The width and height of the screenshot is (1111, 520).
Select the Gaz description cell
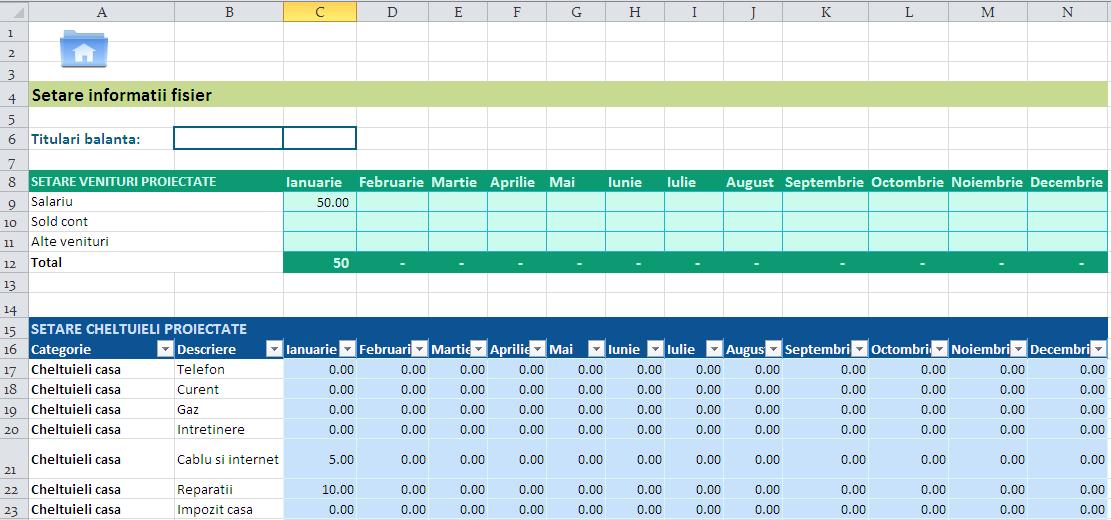(229, 409)
